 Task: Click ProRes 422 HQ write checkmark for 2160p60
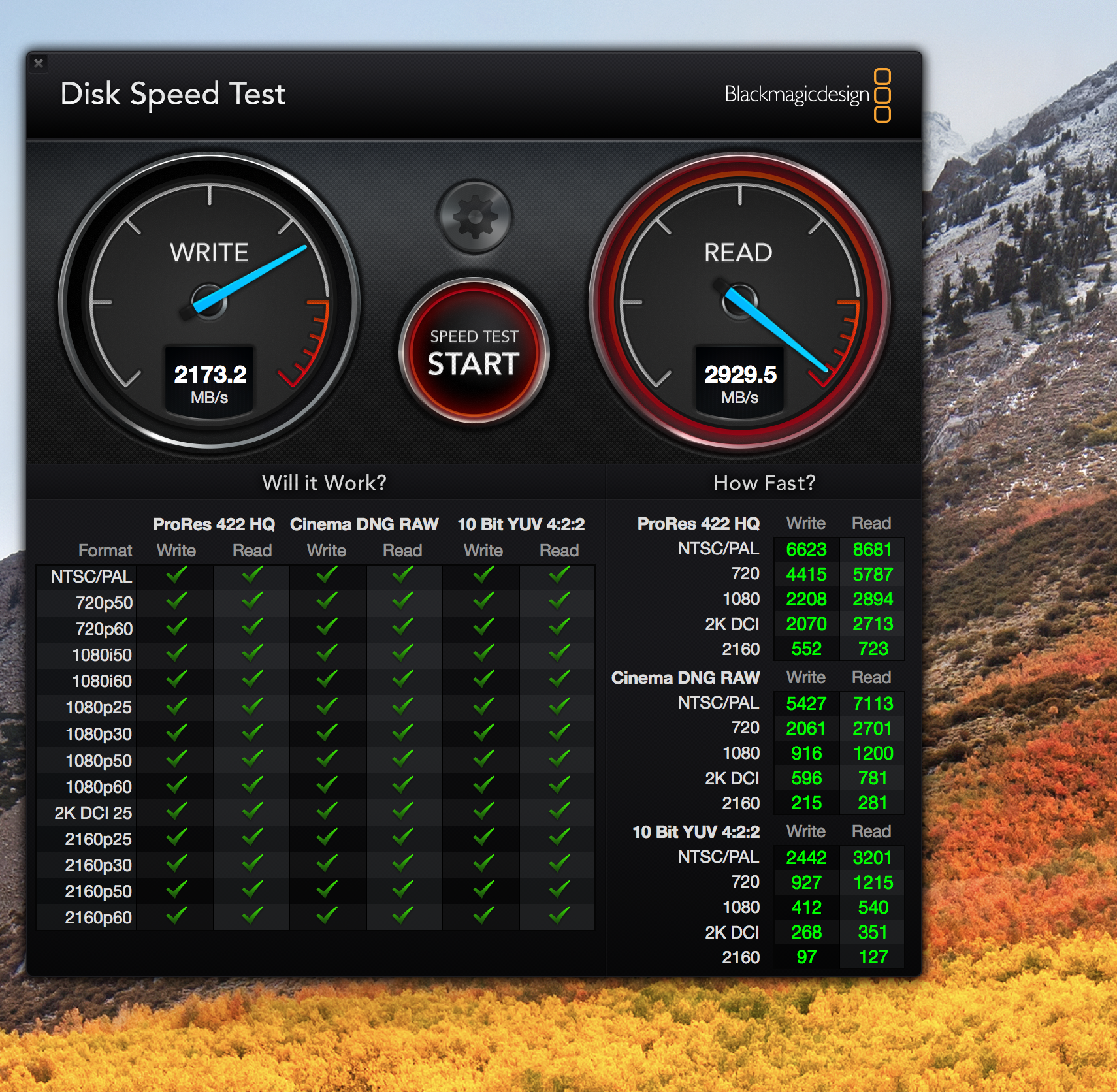tap(176, 916)
